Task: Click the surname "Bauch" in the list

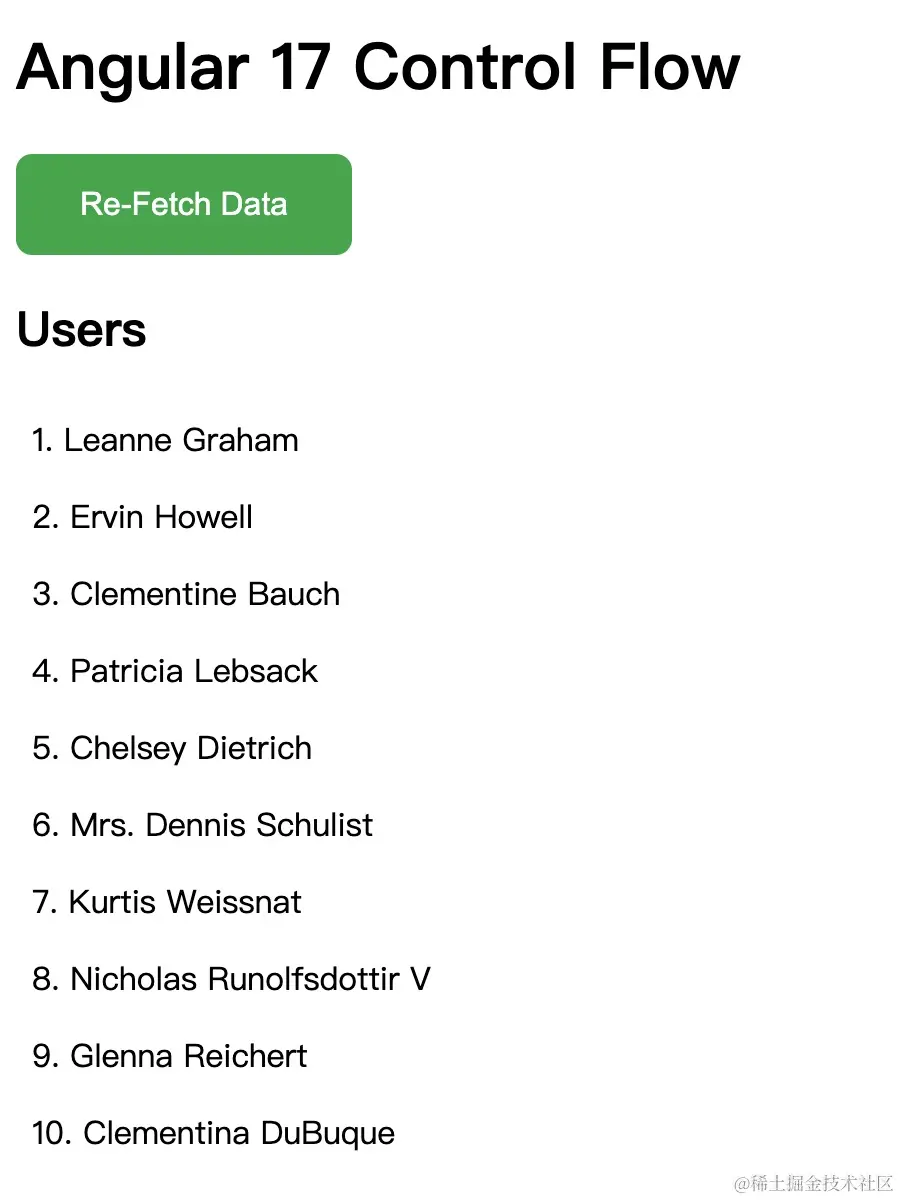Action: point(294,594)
